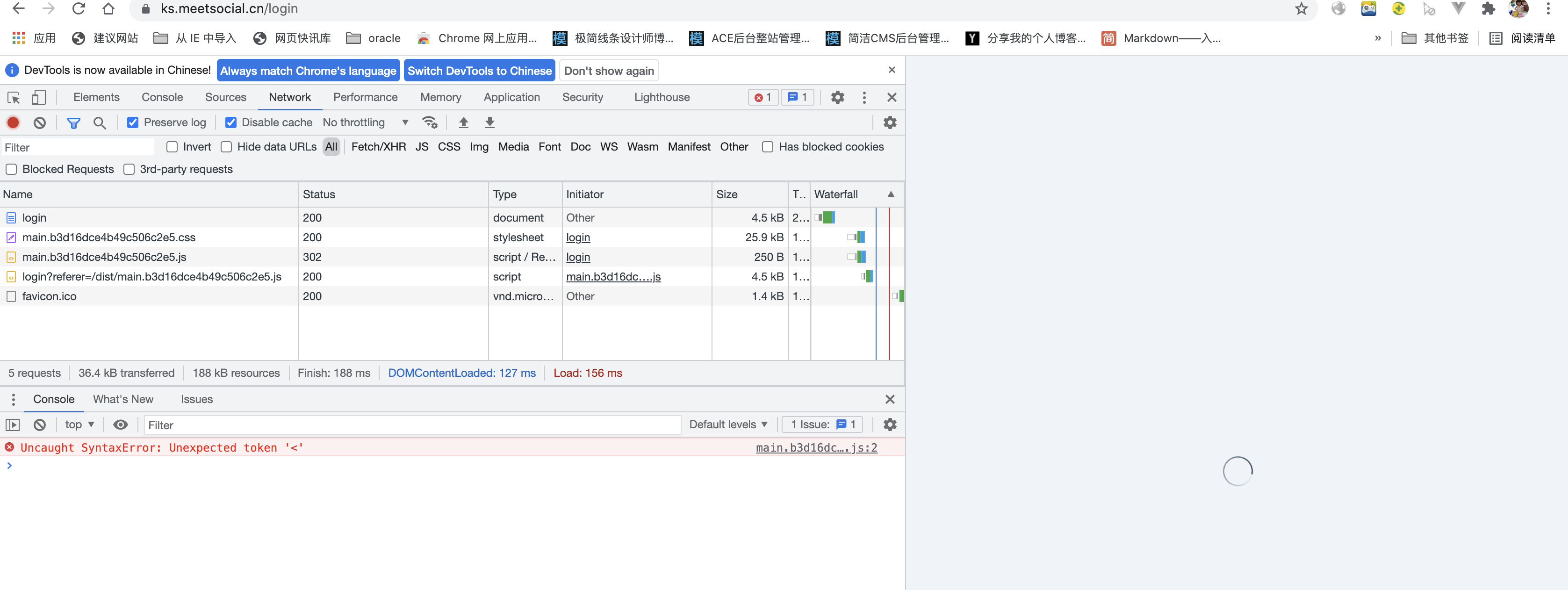Uncheck Disable cache checkbox
Screen dimensions: 1568x590
[230, 122]
